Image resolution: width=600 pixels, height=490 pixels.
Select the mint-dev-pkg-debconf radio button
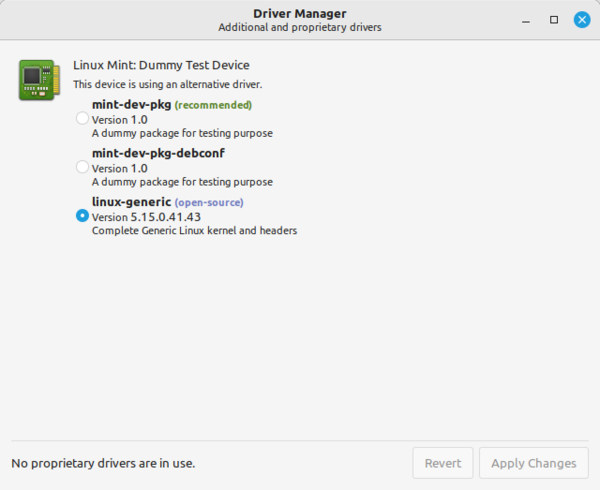(82, 167)
